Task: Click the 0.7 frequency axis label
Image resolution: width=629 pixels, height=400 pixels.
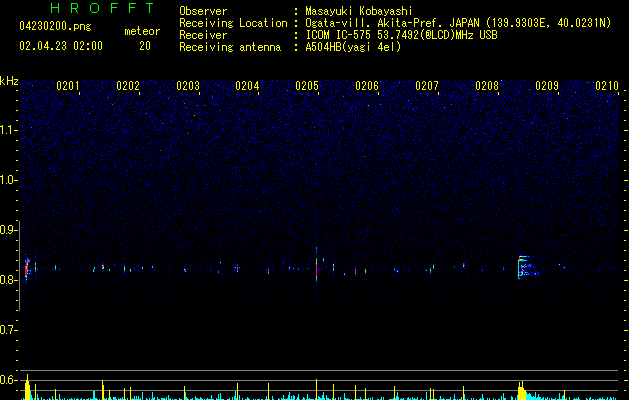Action: (8, 330)
